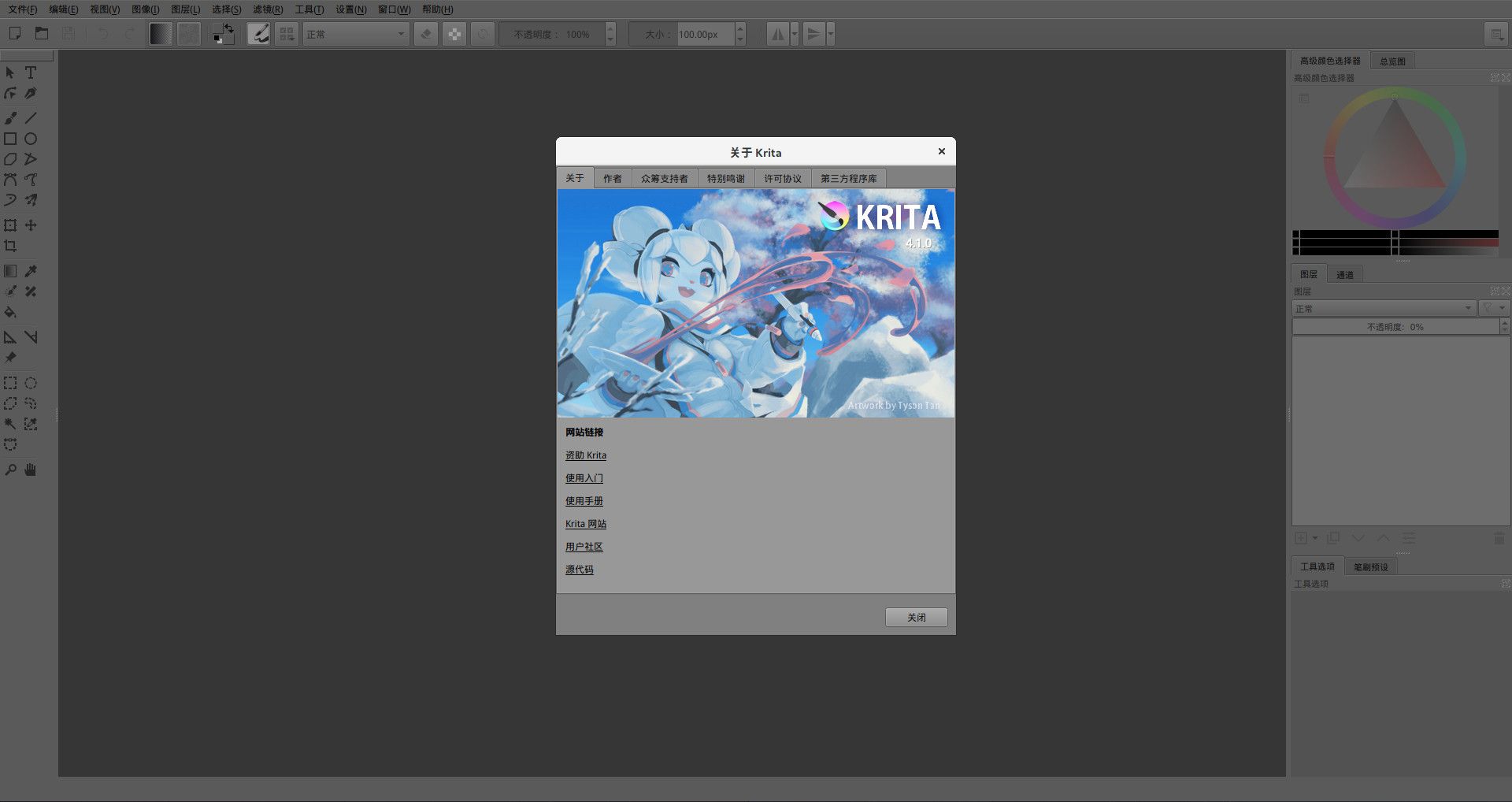Switch to 许可协议 tab
The width and height of the screenshot is (1512, 802).
pyautogui.click(x=783, y=178)
